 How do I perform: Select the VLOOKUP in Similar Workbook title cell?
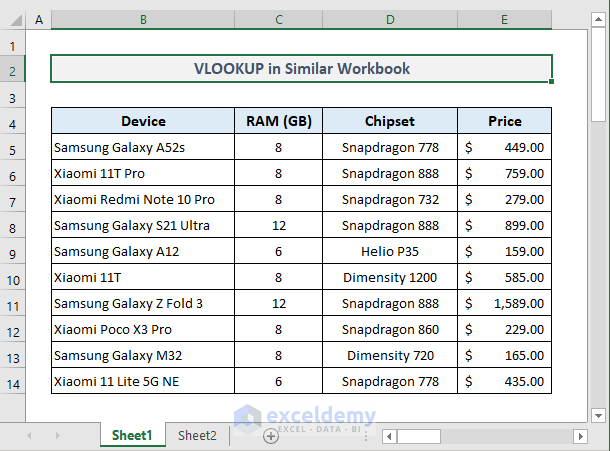301,69
